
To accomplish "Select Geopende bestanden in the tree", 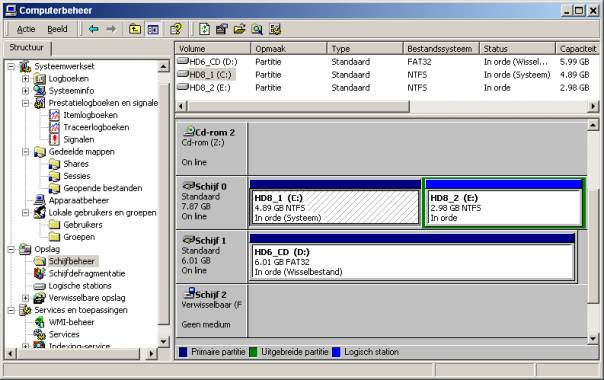I will coord(102,188).
